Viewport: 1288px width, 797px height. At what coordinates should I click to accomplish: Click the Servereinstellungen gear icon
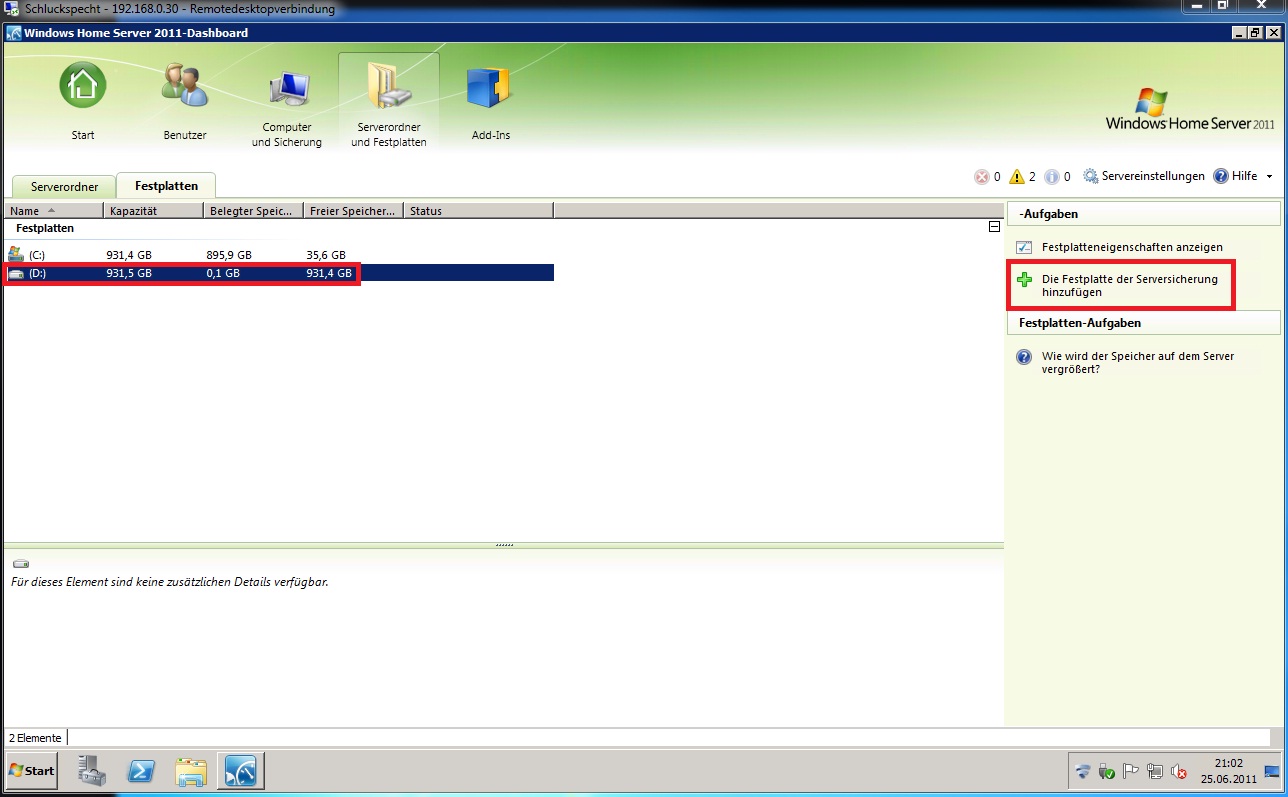click(x=1091, y=177)
